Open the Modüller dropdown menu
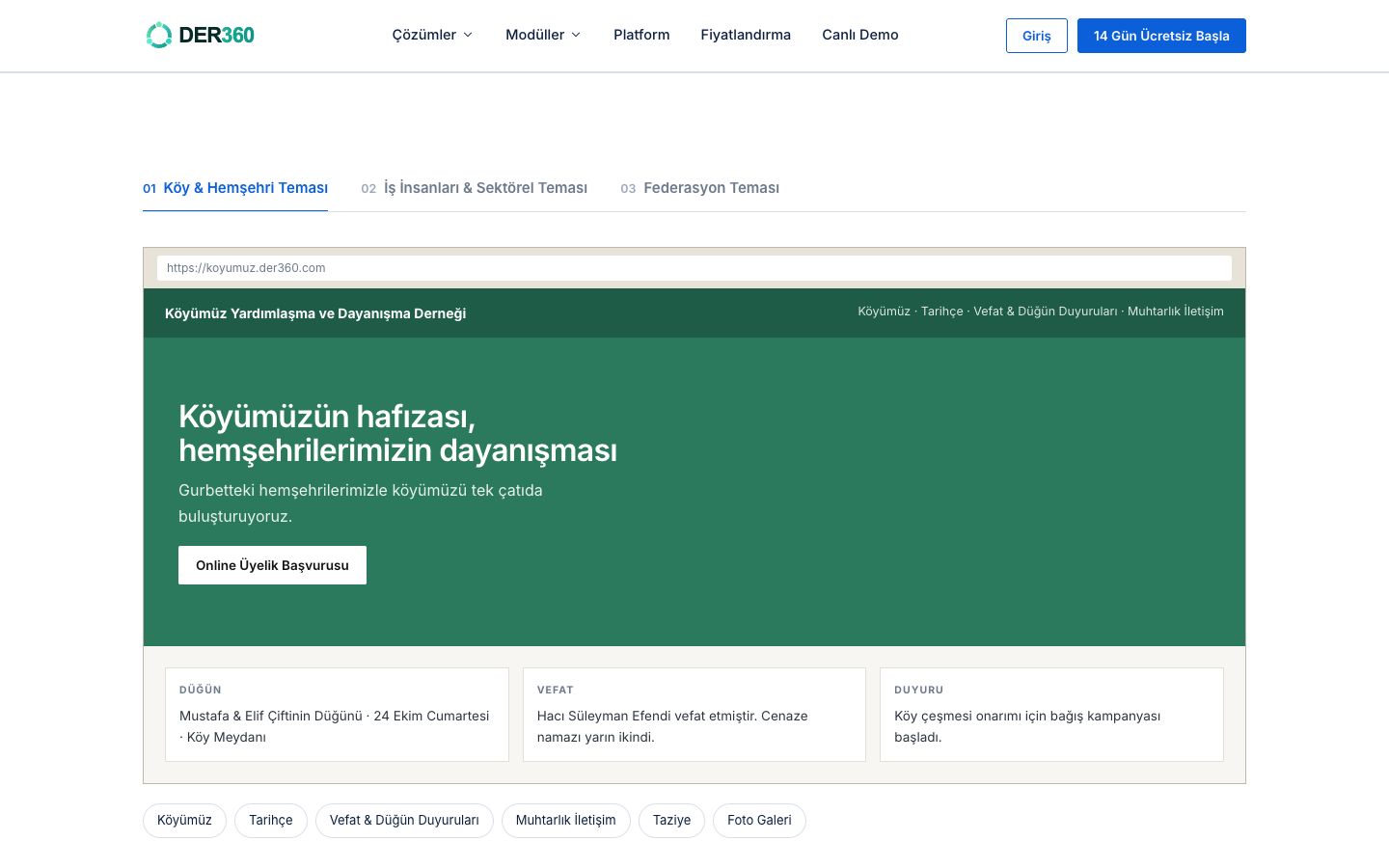1389x868 pixels. (x=543, y=35)
